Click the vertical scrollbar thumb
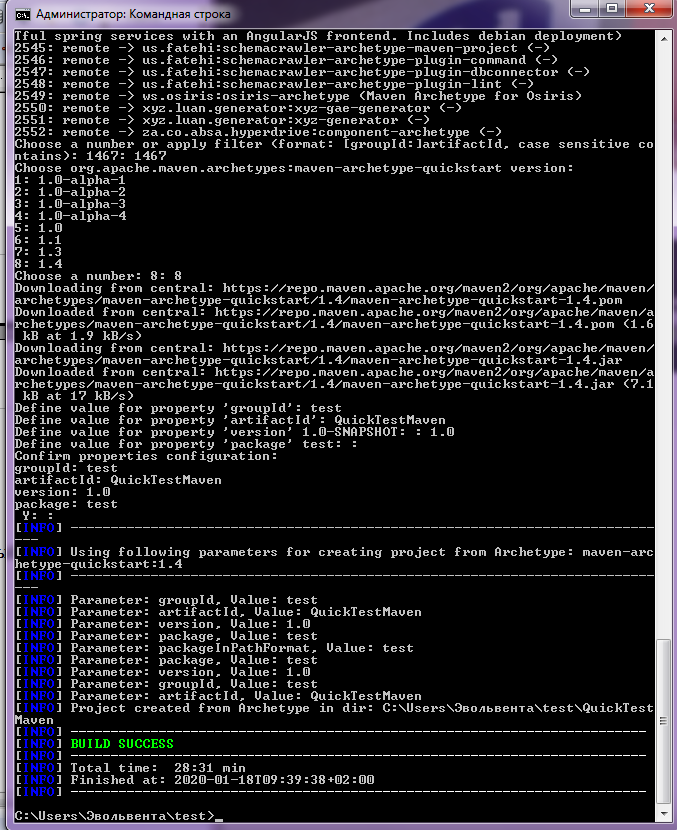Image resolution: width=677 pixels, height=830 pixels. click(x=663, y=721)
